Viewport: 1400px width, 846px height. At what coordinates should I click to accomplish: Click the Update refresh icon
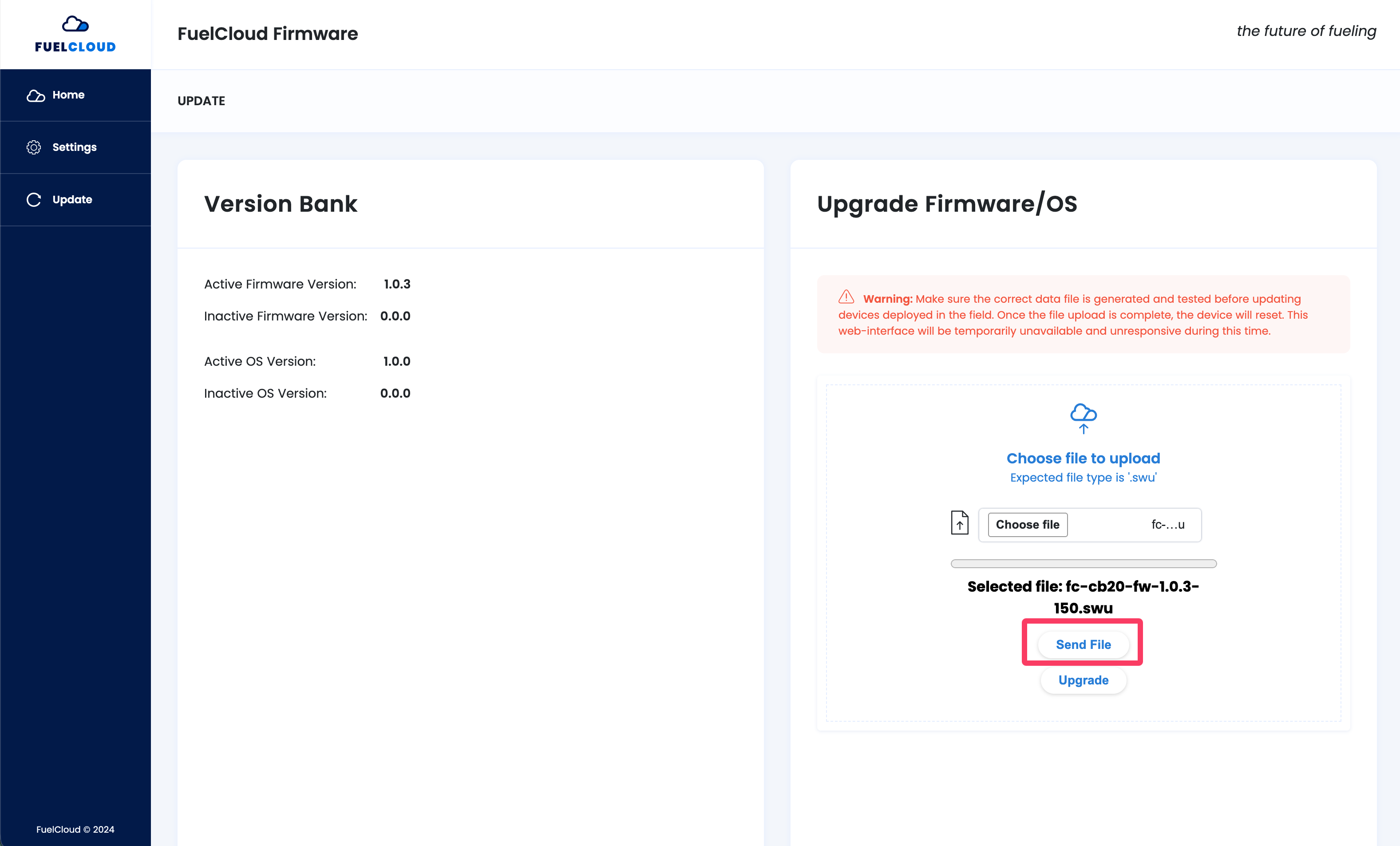(x=34, y=199)
